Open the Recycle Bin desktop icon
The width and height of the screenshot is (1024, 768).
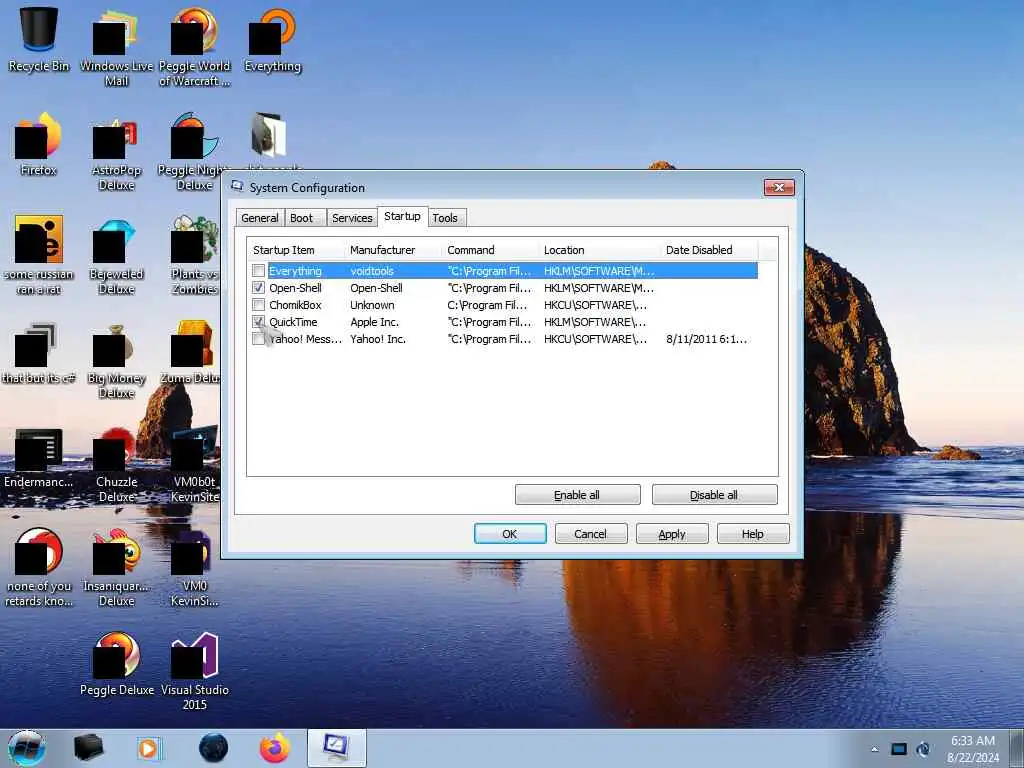point(39,39)
